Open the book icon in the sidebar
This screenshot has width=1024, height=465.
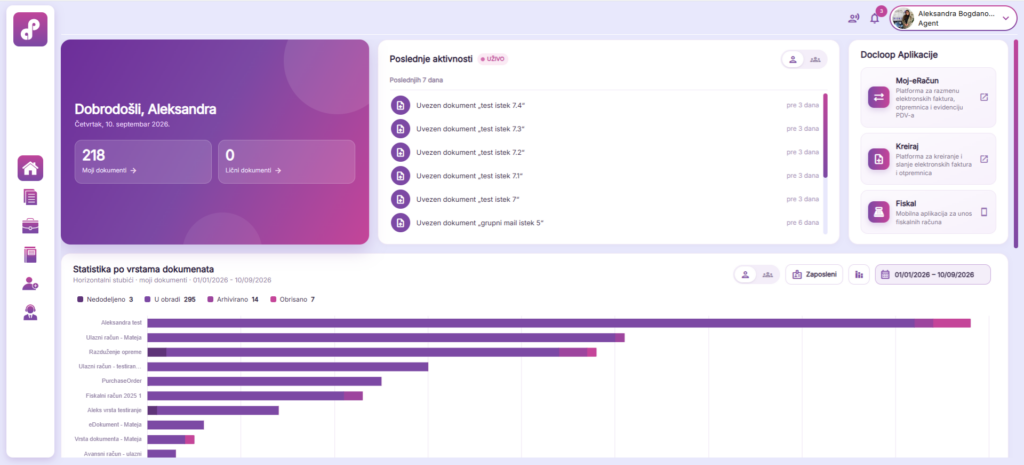[x=30, y=255]
